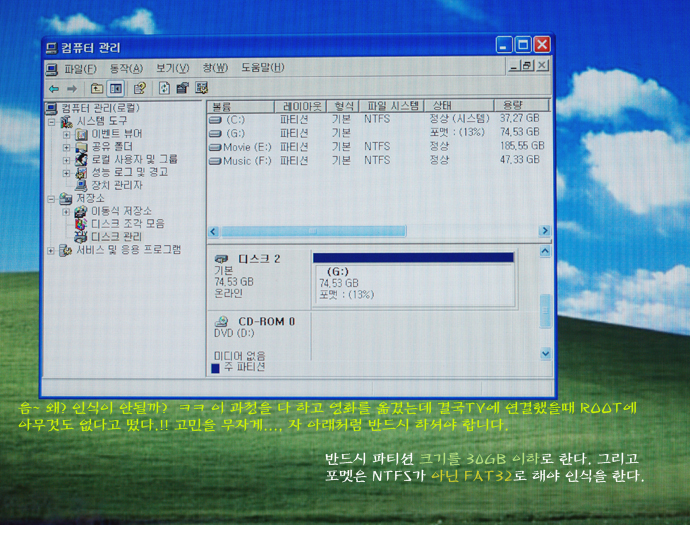Click the 디스크 조각 모음 tree icon
690x550 pixels.
coord(81,224)
